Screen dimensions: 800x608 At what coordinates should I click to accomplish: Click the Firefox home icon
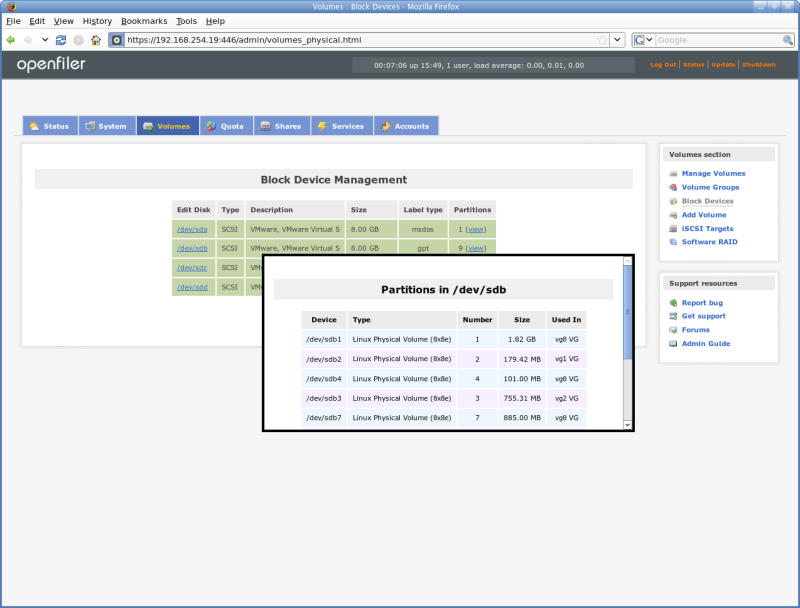click(x=95, y=40)
